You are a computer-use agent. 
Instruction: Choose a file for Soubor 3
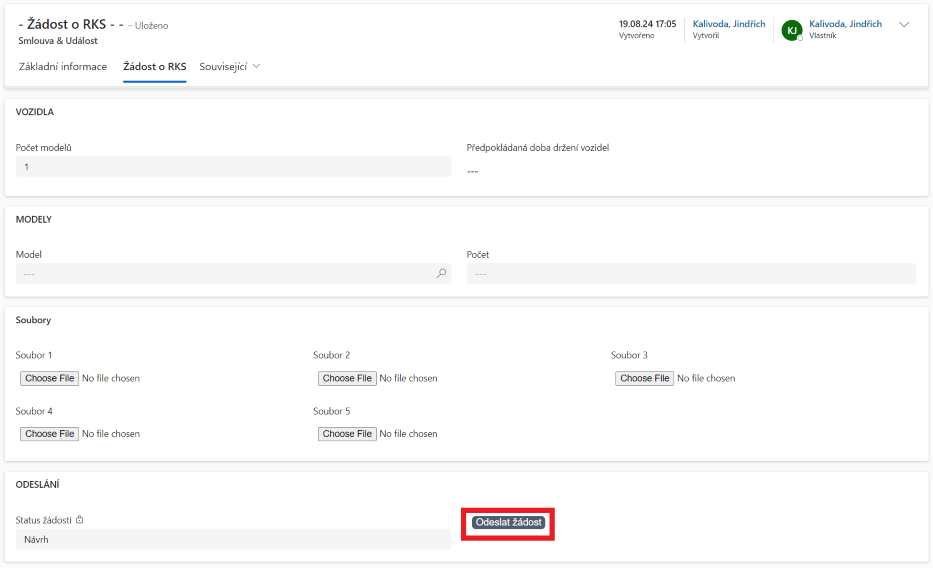pos(645,378)
